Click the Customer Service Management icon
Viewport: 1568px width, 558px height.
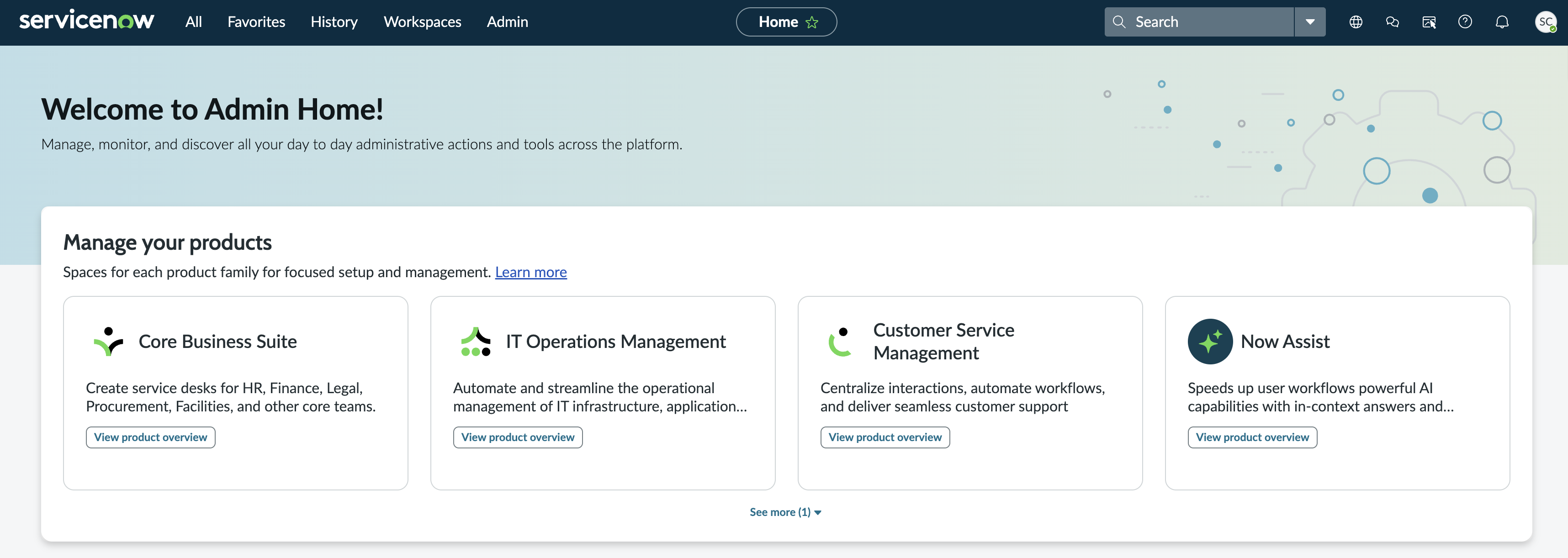[x=840, y=342]
